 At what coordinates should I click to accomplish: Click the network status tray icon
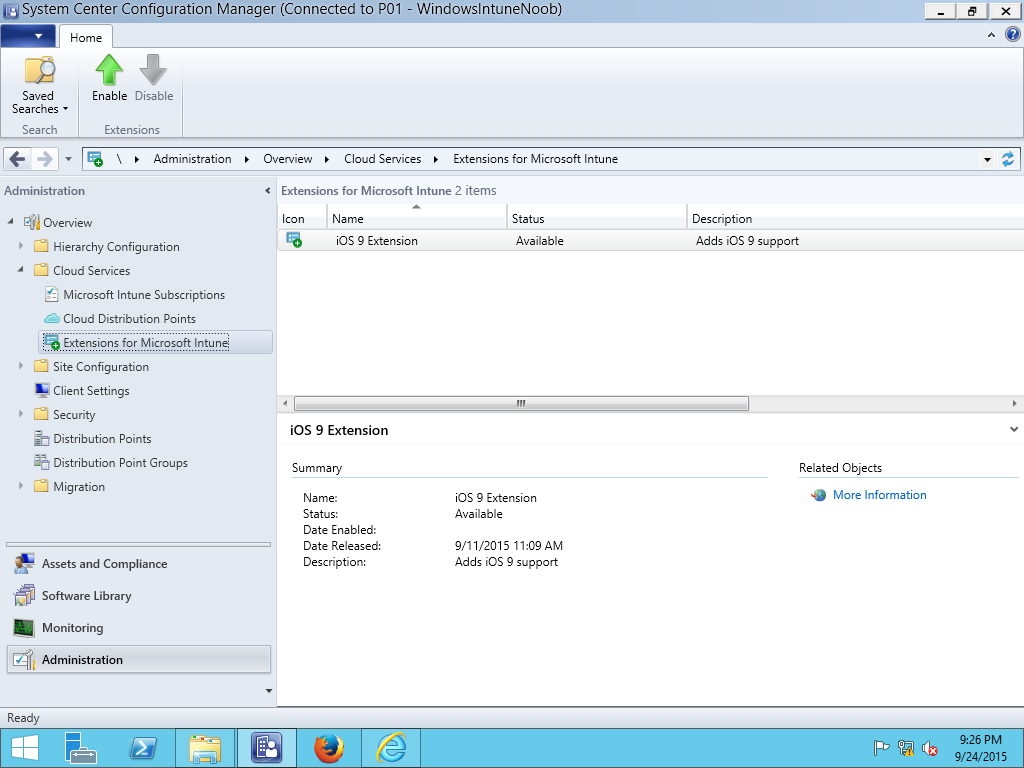906,748
